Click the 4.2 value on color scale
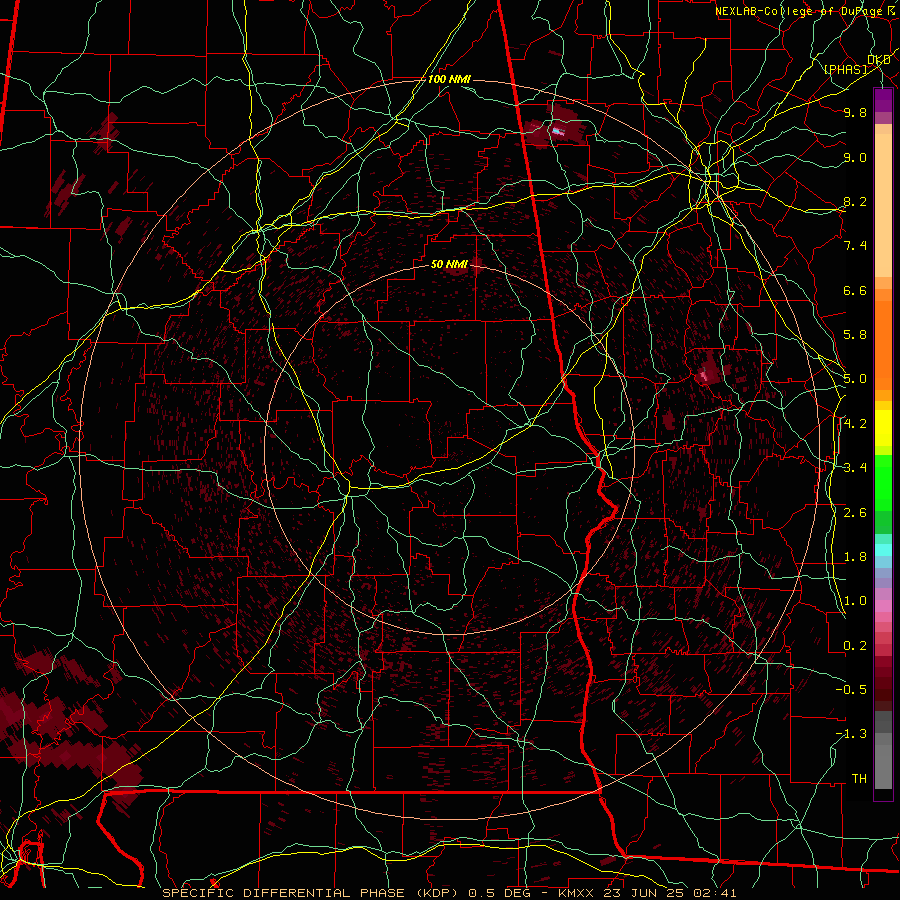This screenshot has width=900, height=900. point(855,424)
